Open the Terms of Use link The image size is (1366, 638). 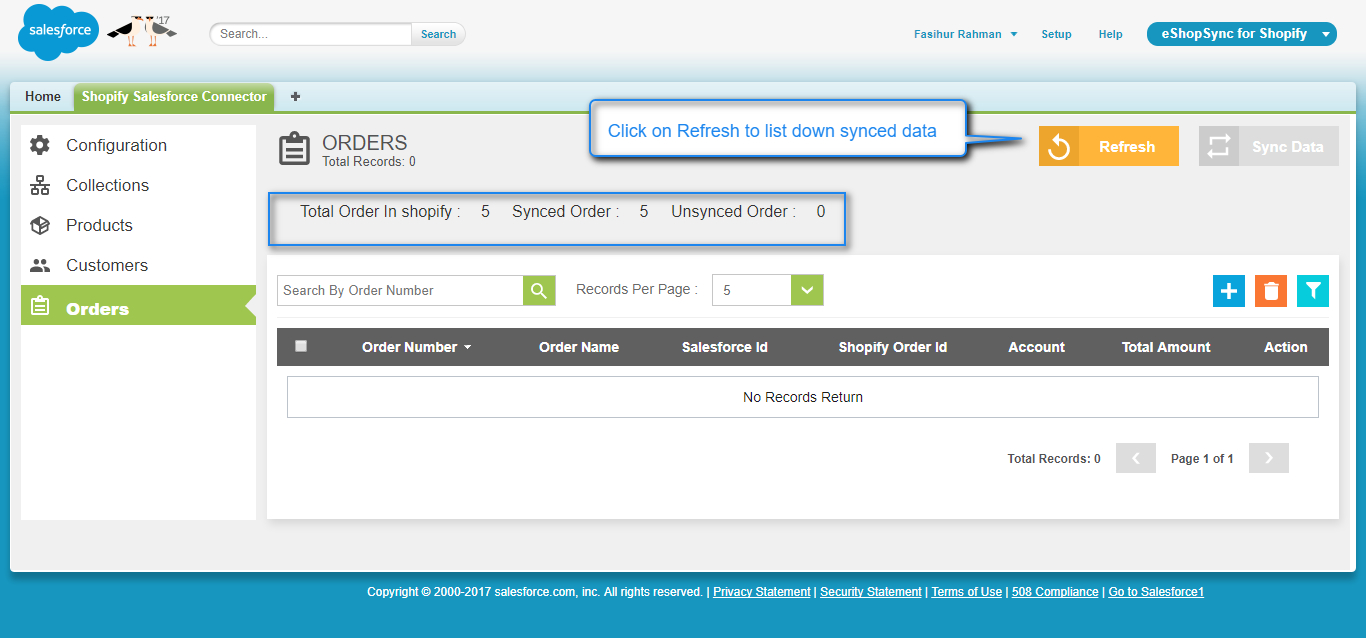point(966,592)
